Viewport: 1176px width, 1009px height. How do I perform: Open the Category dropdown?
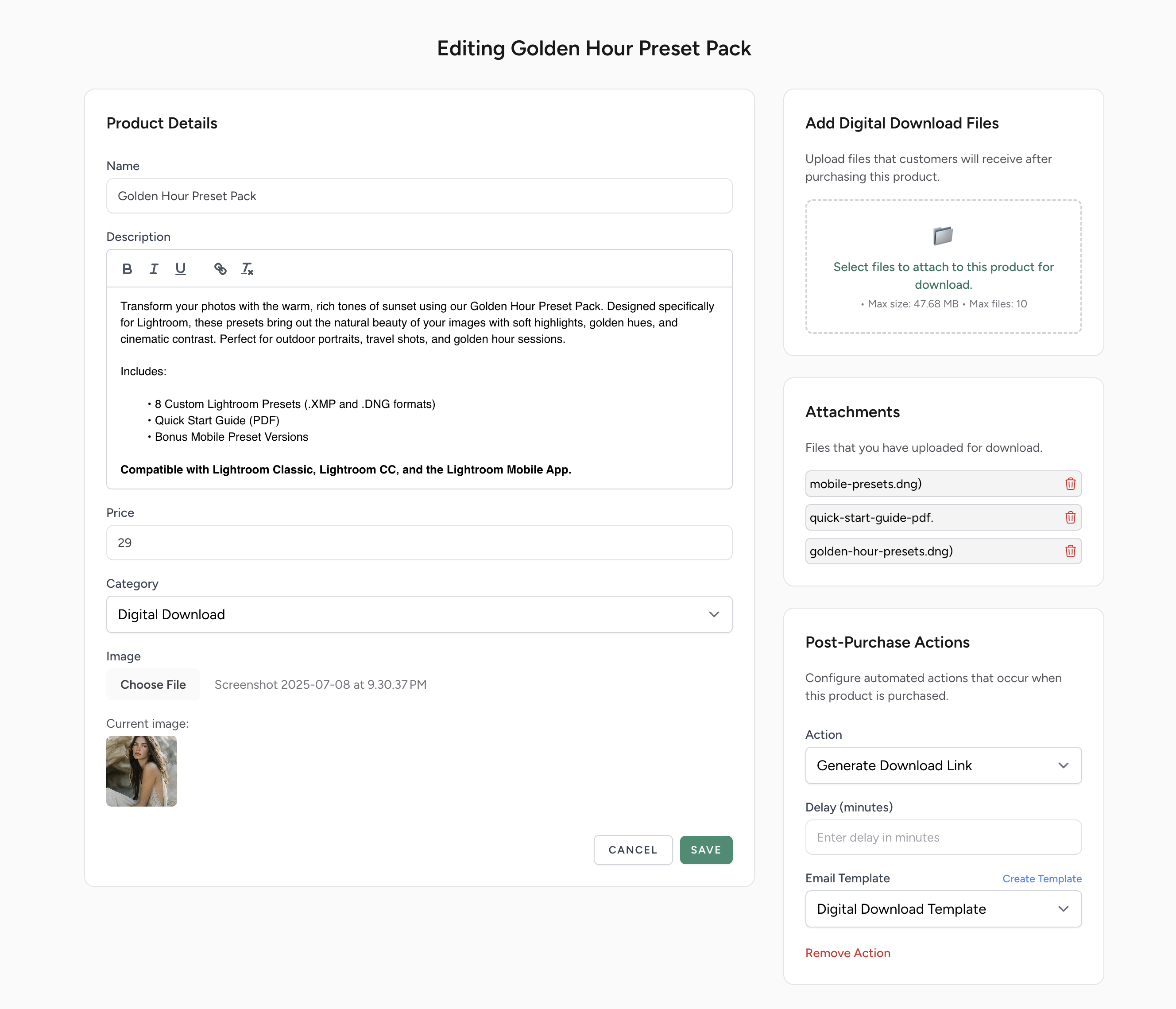tap(419, 614)
